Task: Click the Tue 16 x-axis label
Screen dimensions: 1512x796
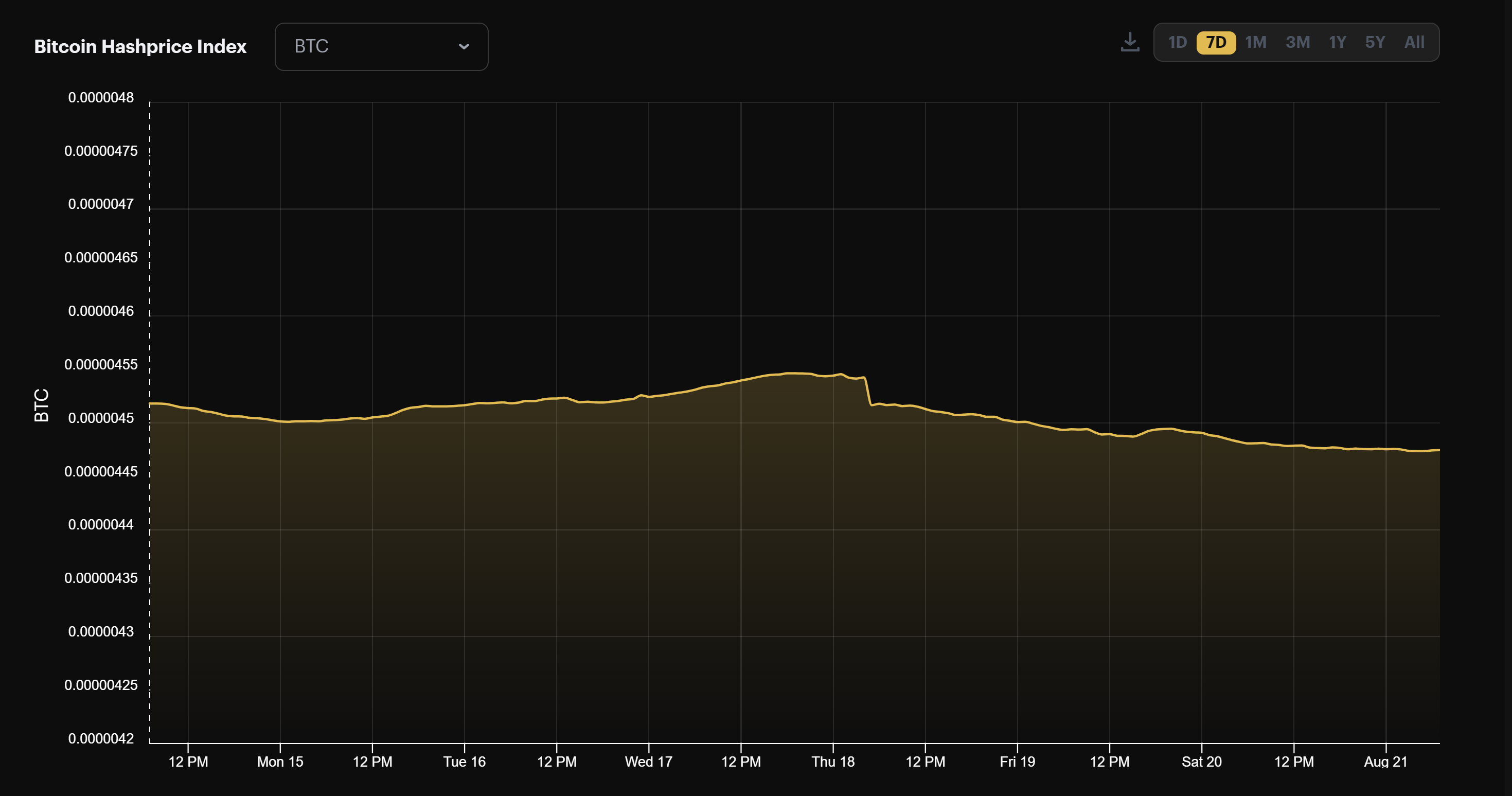Action: point(464,762)
